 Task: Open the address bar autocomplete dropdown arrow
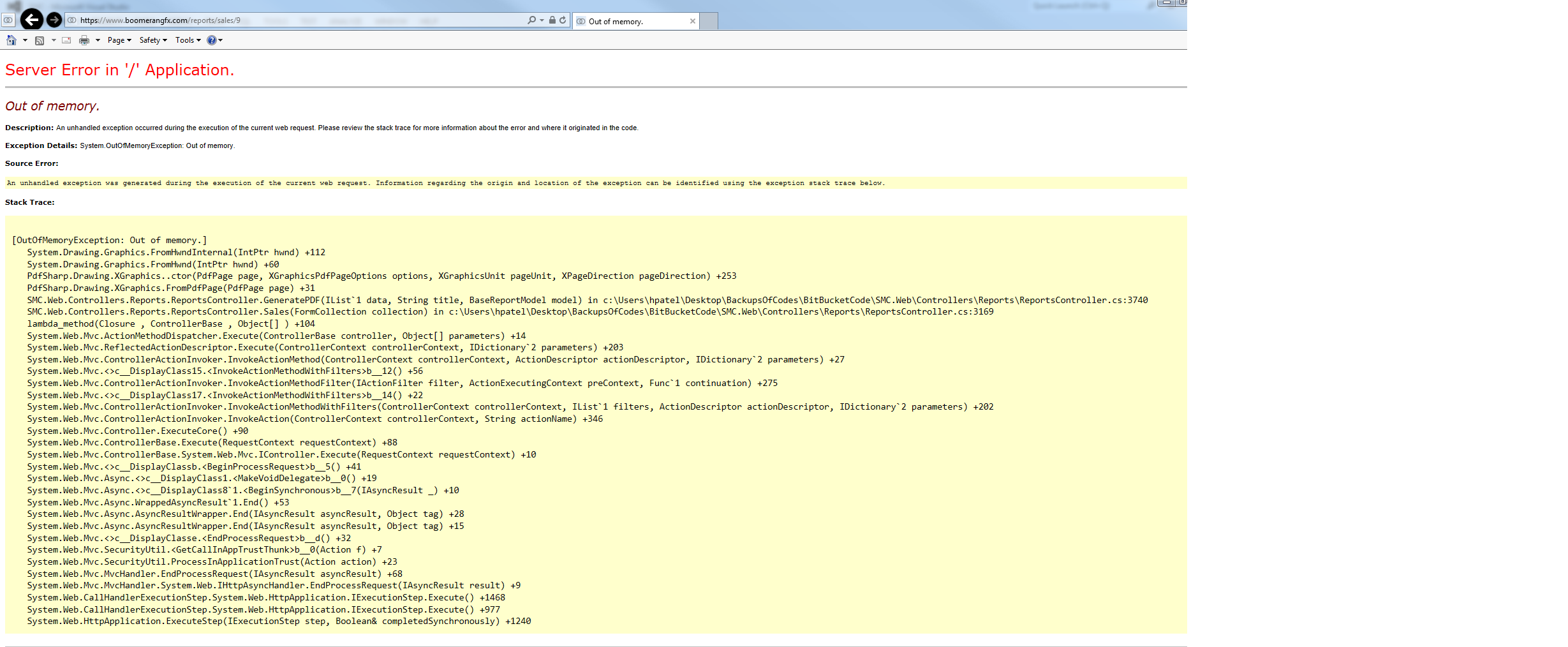(x=542, y=20)
